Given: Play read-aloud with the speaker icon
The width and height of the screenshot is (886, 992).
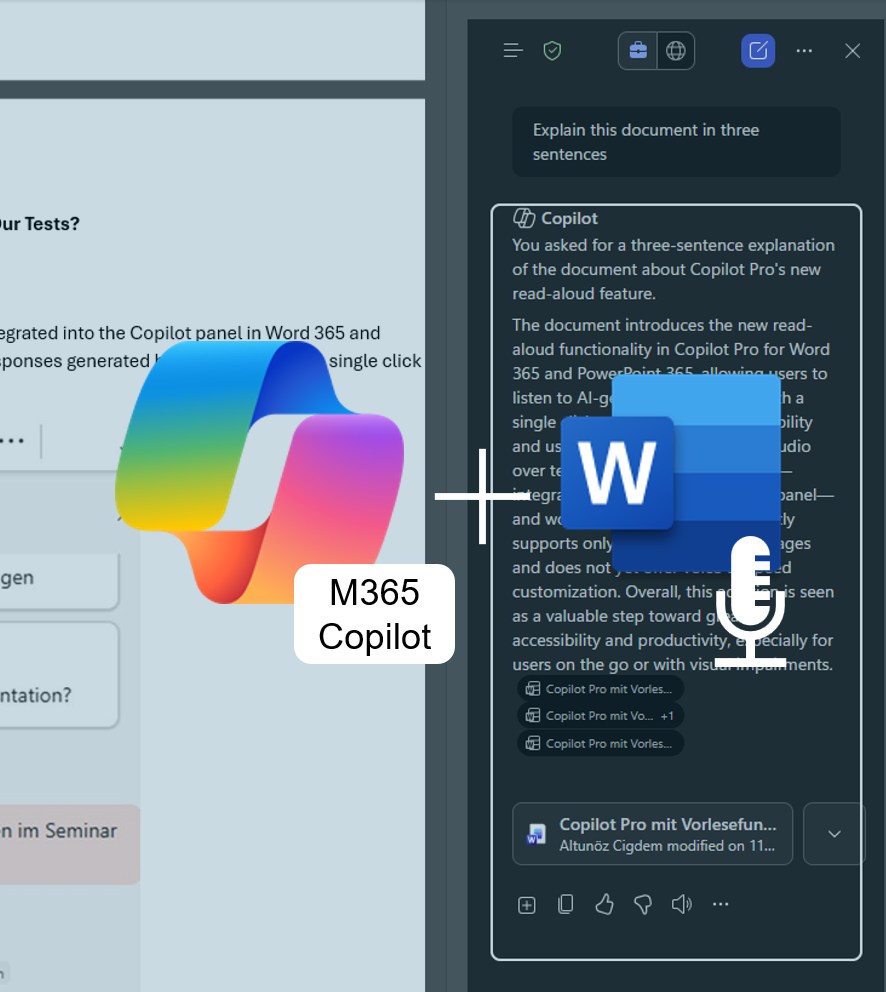Looking at the screenshot, I should coord(682,905).
